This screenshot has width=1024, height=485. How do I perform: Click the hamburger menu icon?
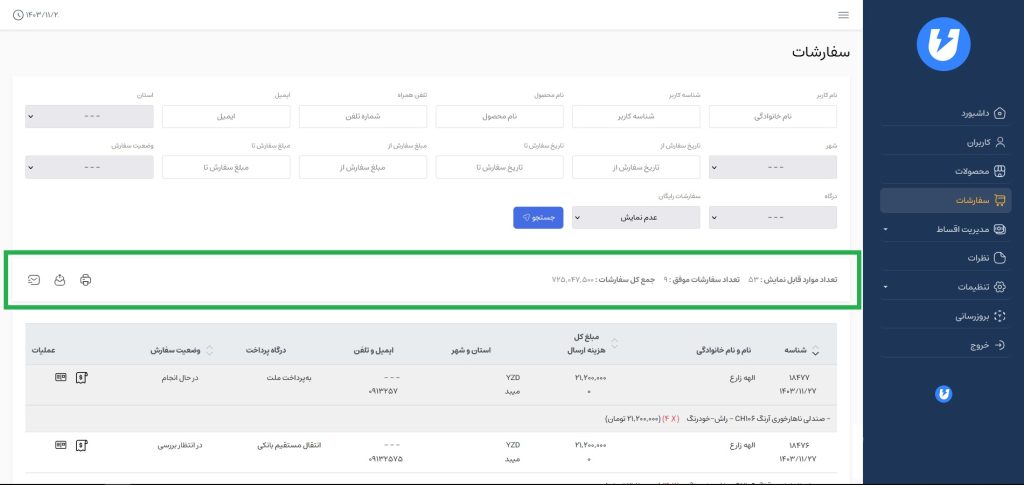[843, 15]
